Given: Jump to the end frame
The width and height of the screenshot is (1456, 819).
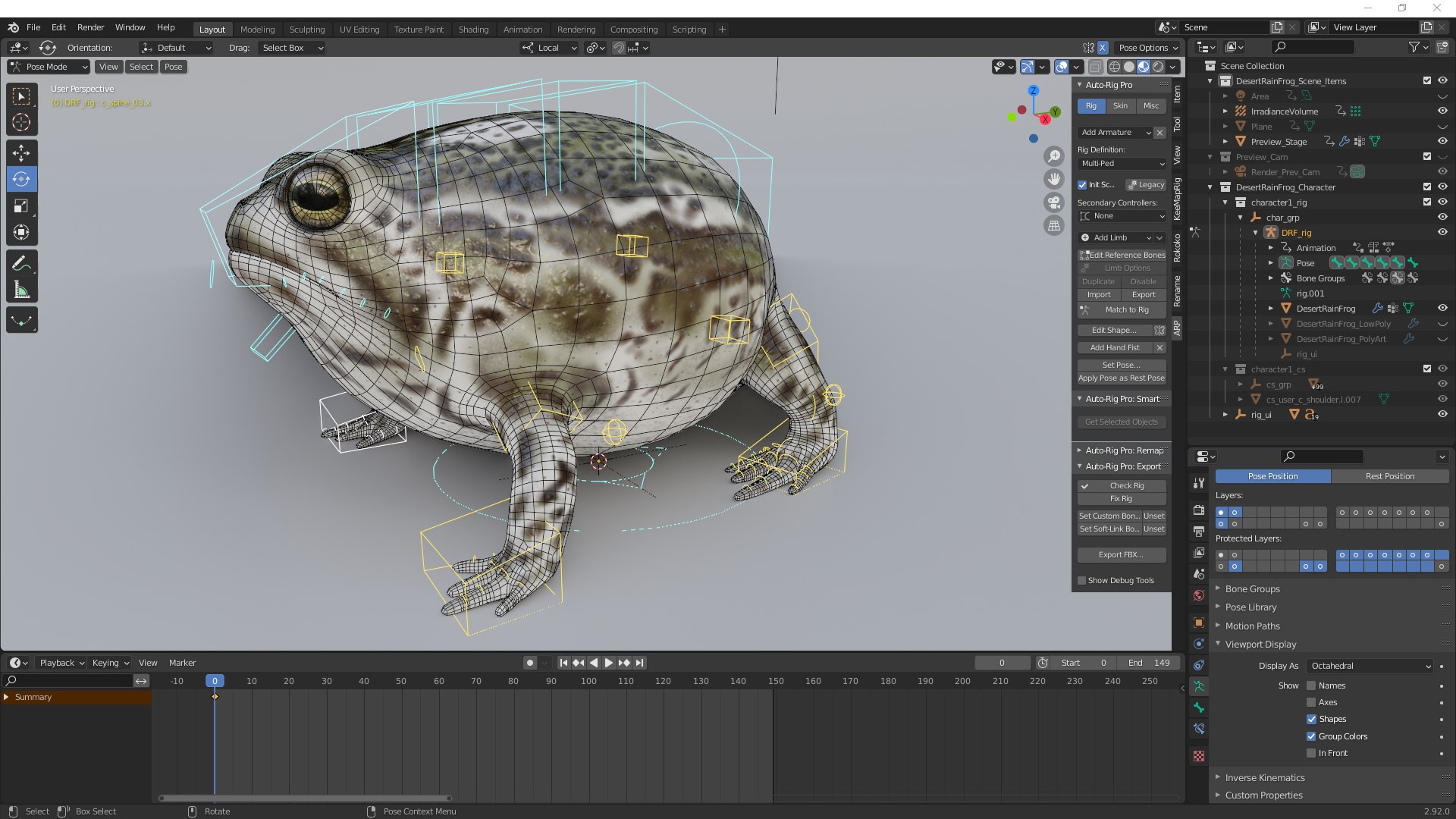Looking at the screenshot, I should [640, 663].
